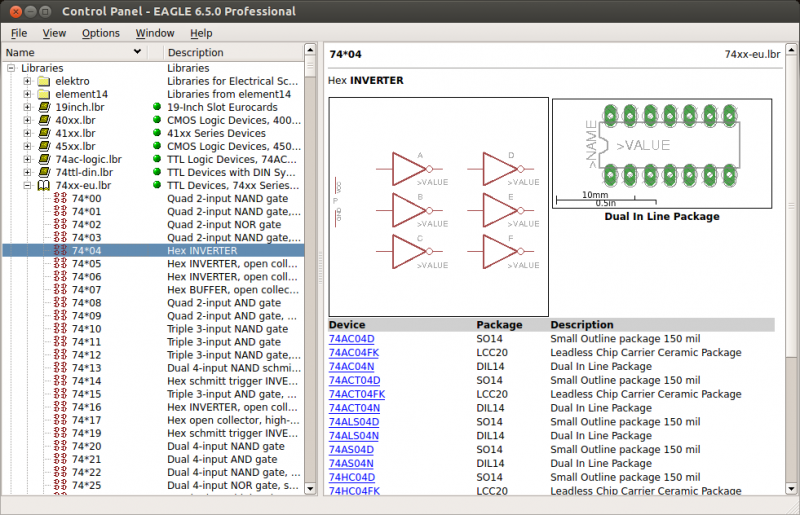Open the 74HC04D device link
800x515 pixels.
[352, 477]
